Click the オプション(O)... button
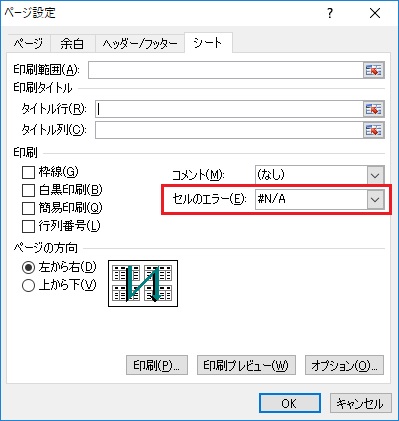399x421 pixels. point(344,366)
